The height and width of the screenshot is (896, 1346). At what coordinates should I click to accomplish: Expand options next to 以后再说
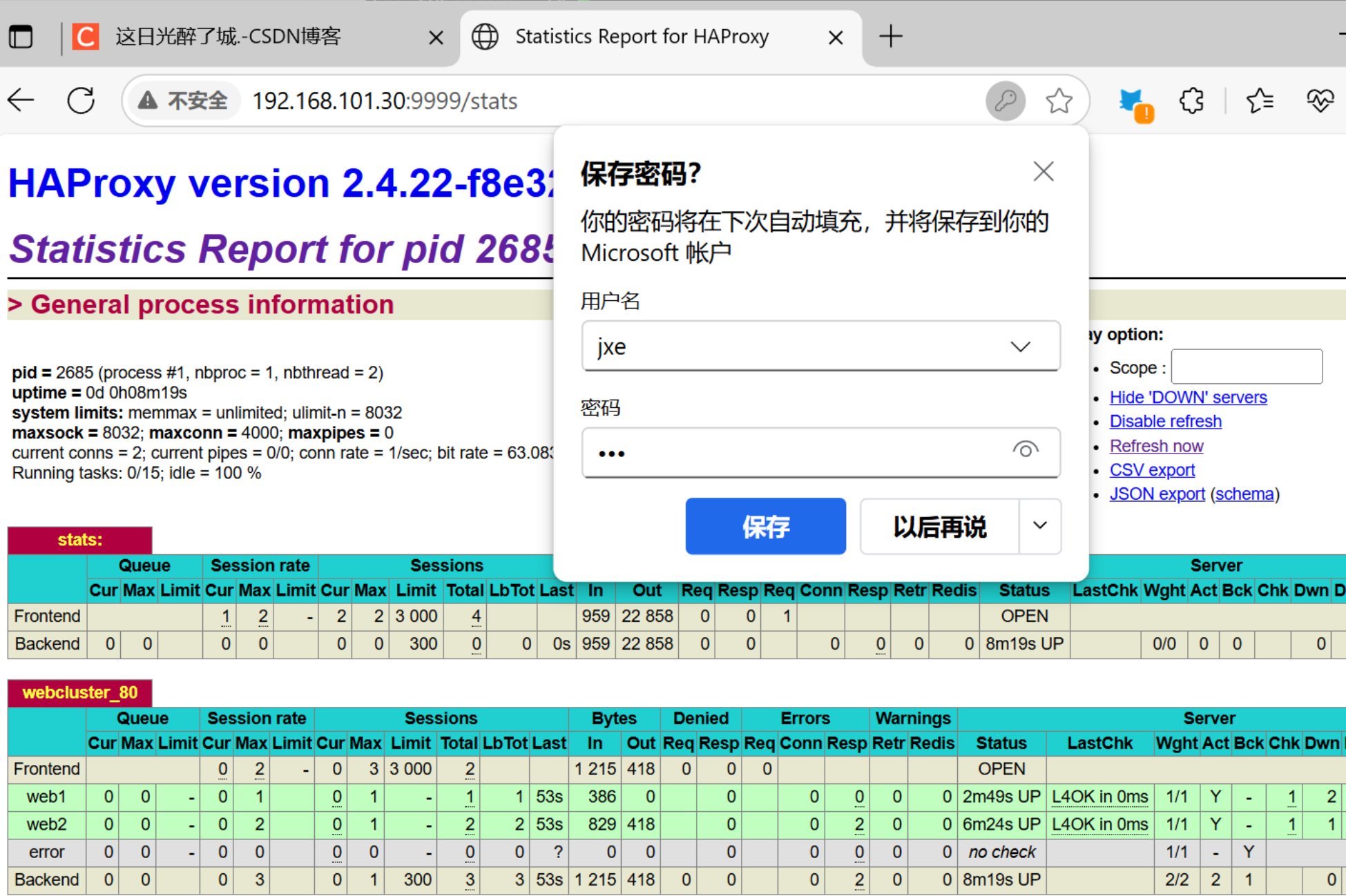(x=1040, y=526)
